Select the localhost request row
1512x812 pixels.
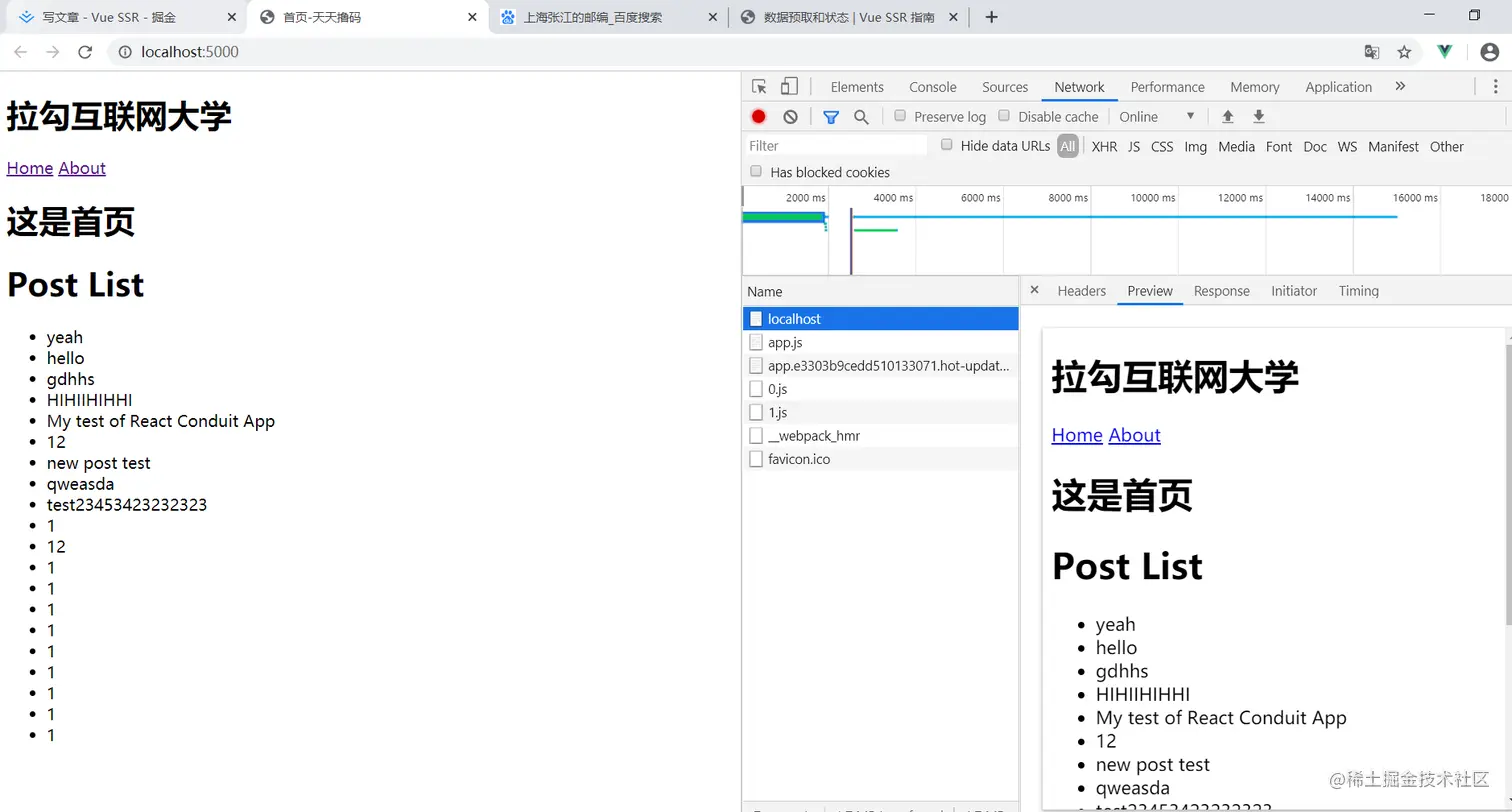(x=880, y=319)
